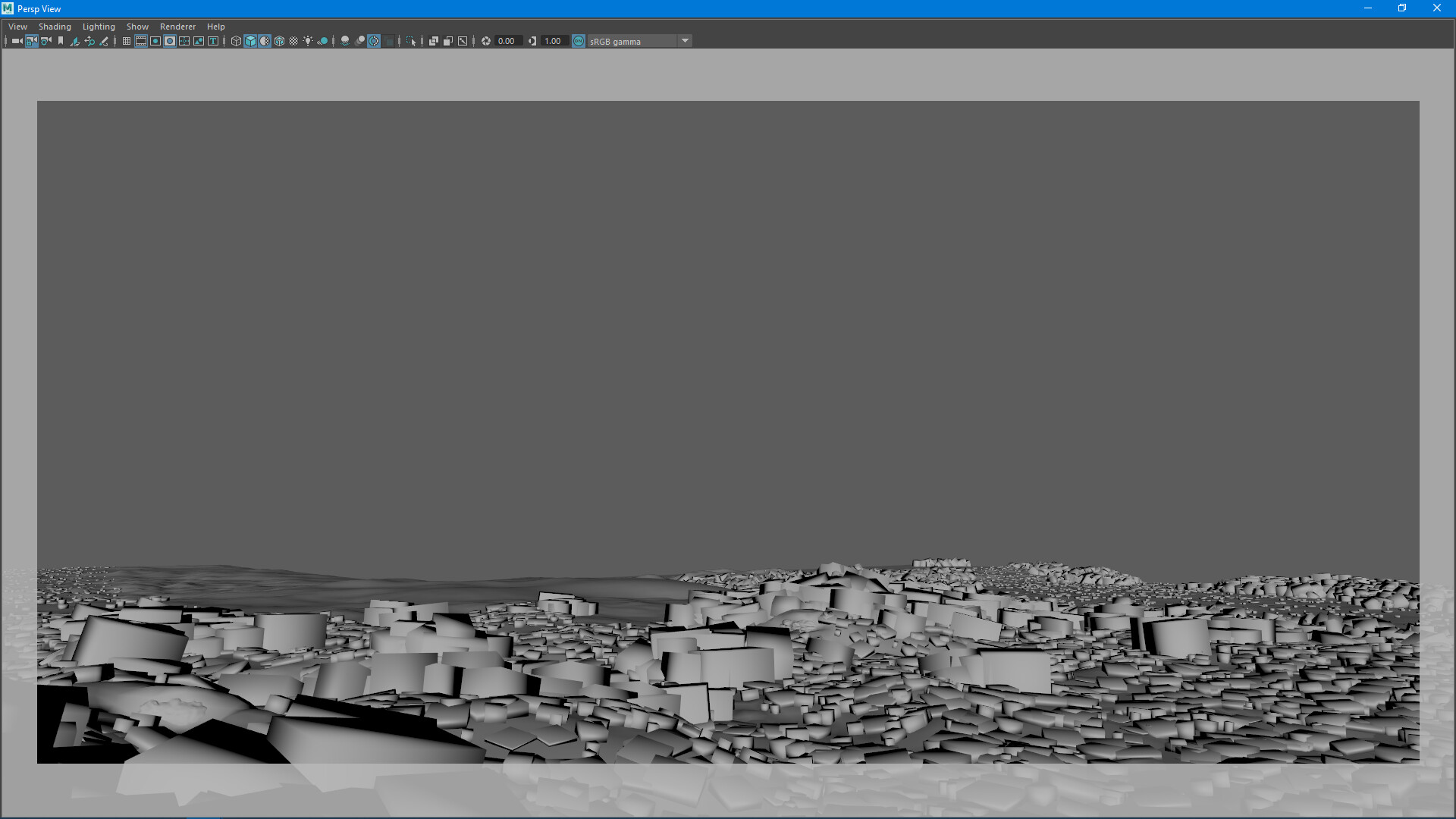
Task: Click the Textured display checker icon
Action: click(293, 41)
